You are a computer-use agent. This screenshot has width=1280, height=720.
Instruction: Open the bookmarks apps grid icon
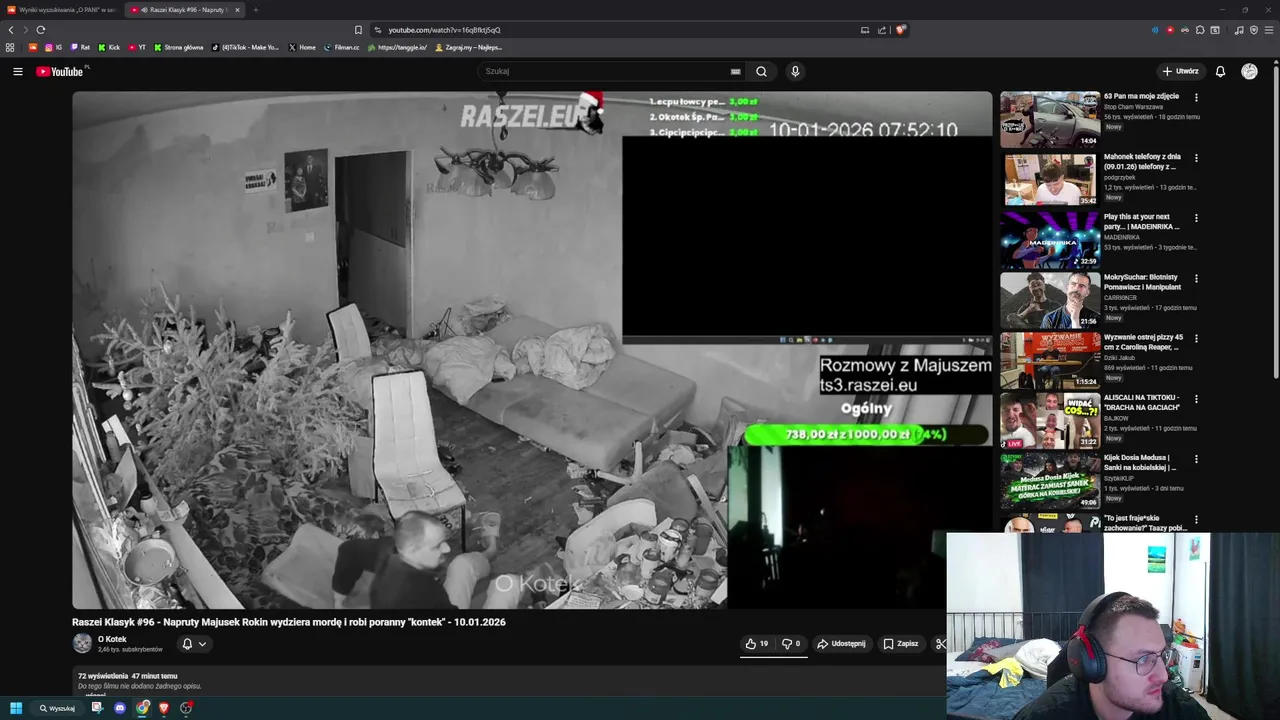[x=10, y=47]
